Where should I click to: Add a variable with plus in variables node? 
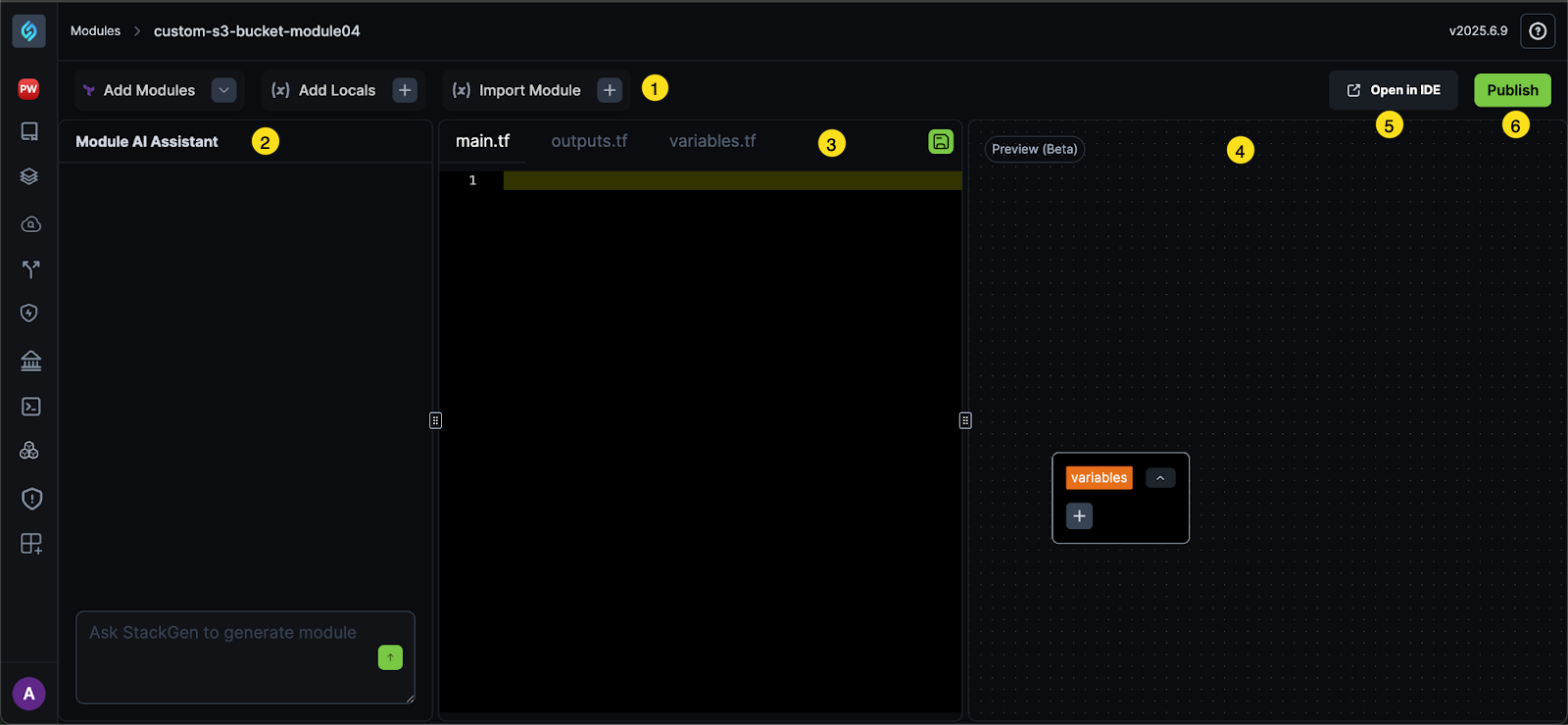tap(1079, 516)
